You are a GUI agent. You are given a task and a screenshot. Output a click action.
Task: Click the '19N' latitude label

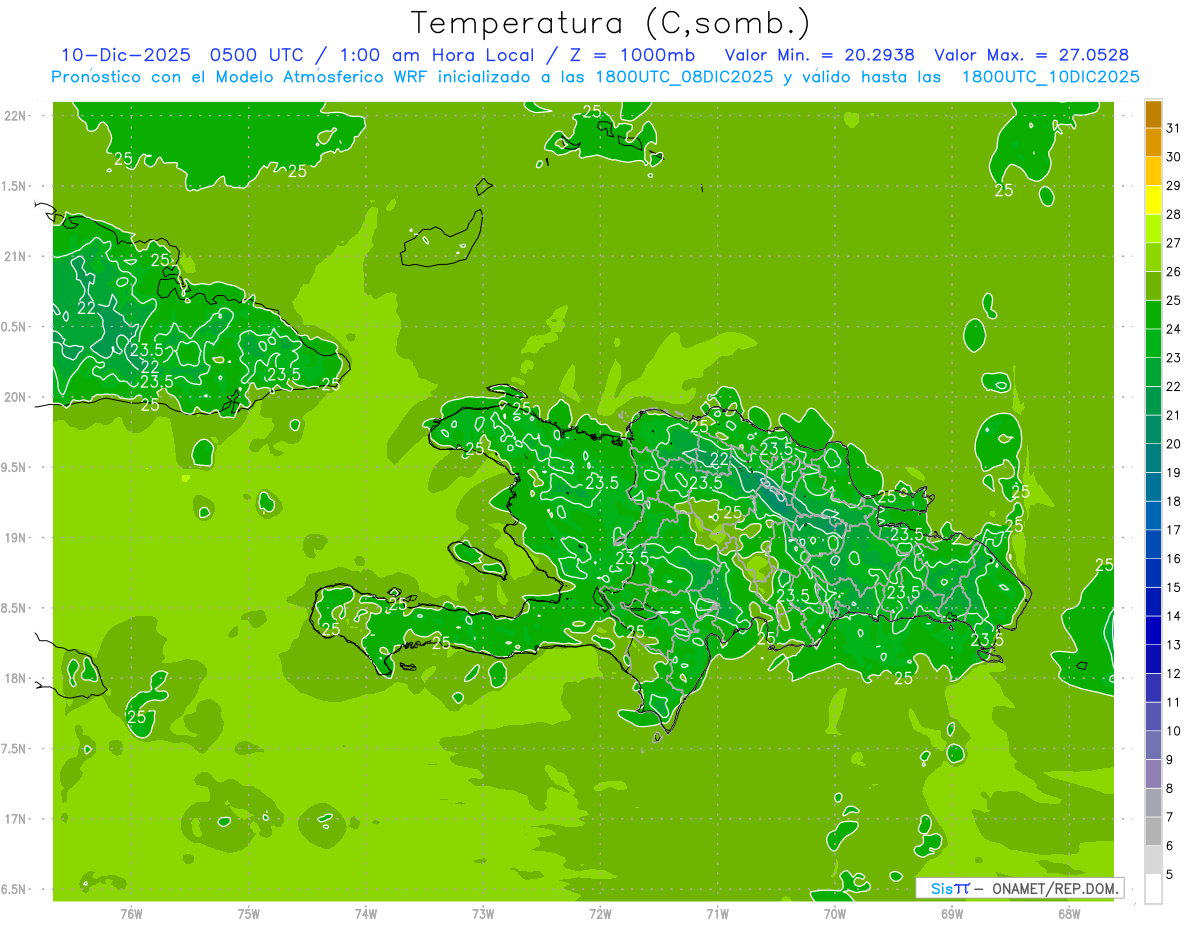tap(15, 538)
